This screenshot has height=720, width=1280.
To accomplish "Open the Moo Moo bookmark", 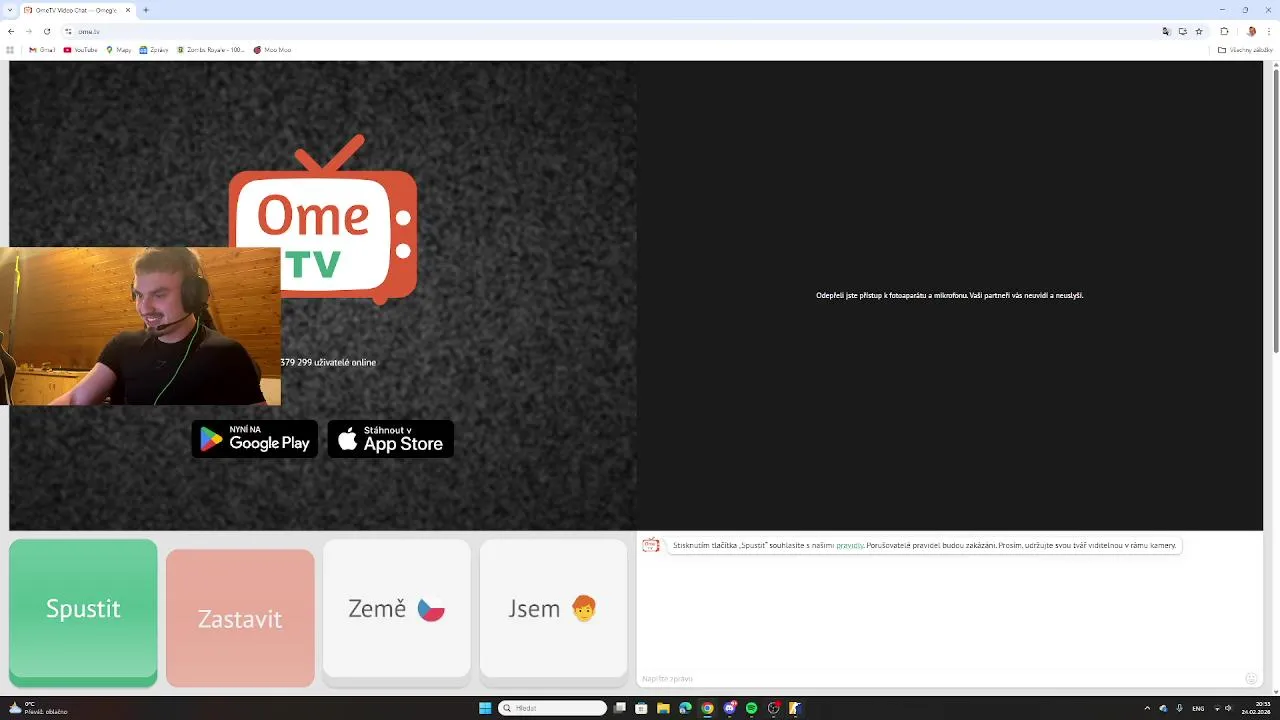I will (x=272, y=49).
